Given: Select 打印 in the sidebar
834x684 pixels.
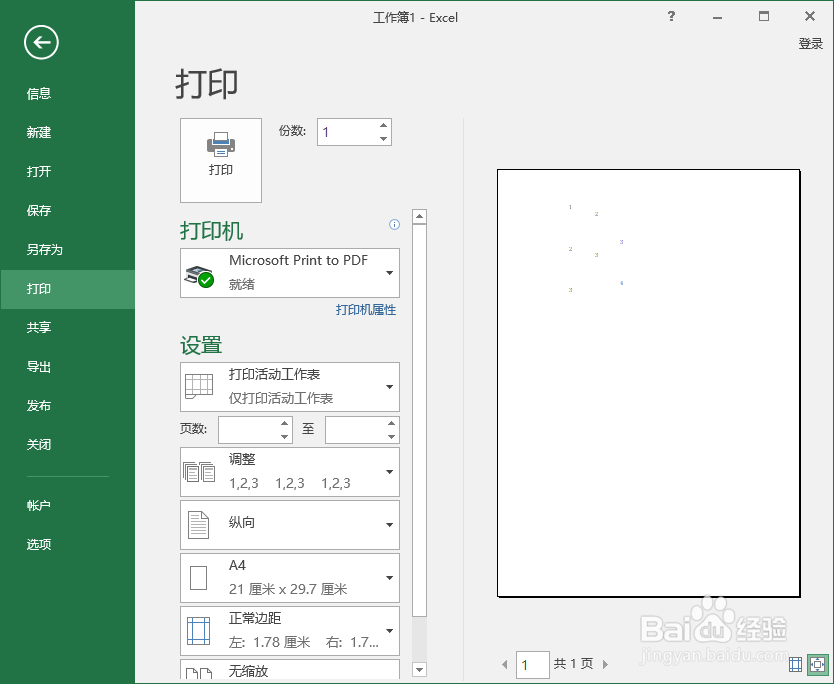Looking at the screenshot, I should point(68,289).
